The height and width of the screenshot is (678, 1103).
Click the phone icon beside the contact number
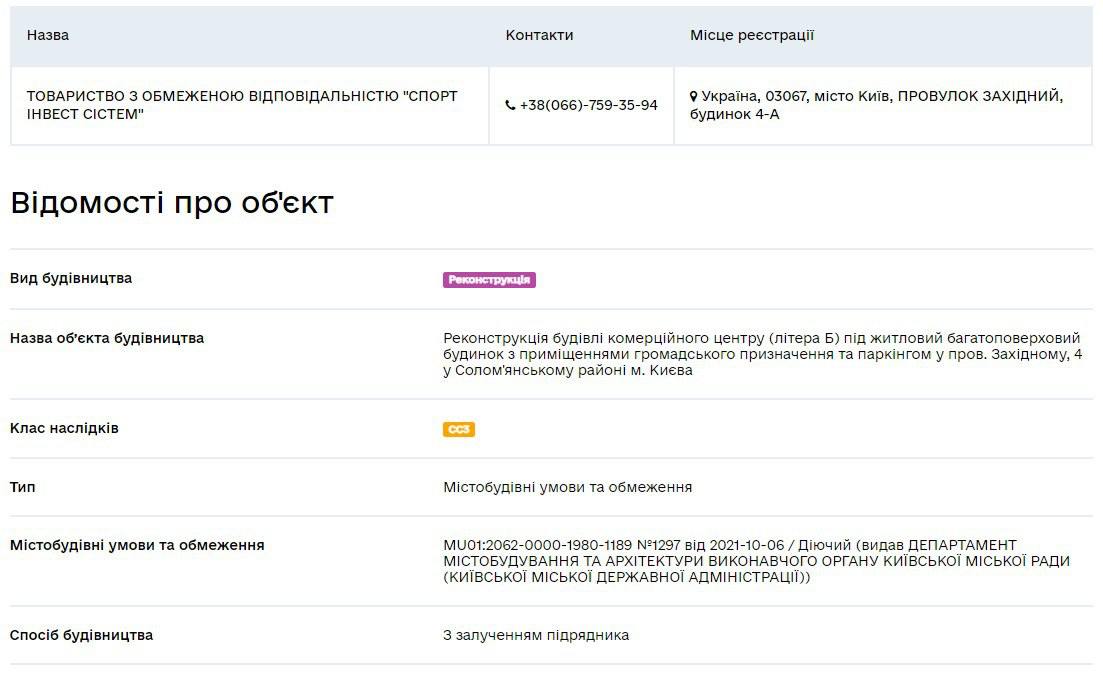point(510,106)
